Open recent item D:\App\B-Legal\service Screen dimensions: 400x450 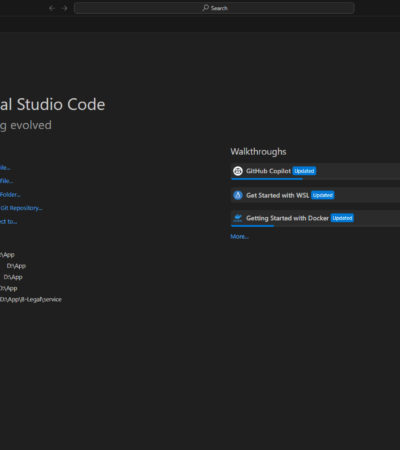31,299
